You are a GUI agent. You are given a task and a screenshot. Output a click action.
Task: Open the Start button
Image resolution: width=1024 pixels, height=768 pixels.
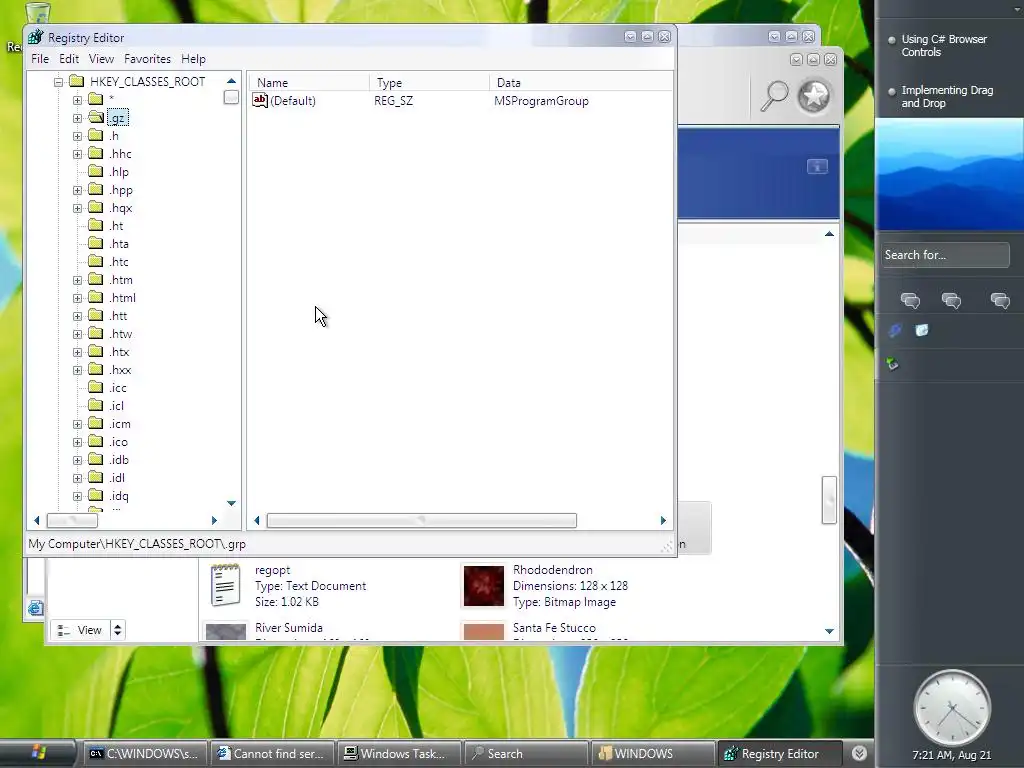pyautogui.click(x=38, y=753)
